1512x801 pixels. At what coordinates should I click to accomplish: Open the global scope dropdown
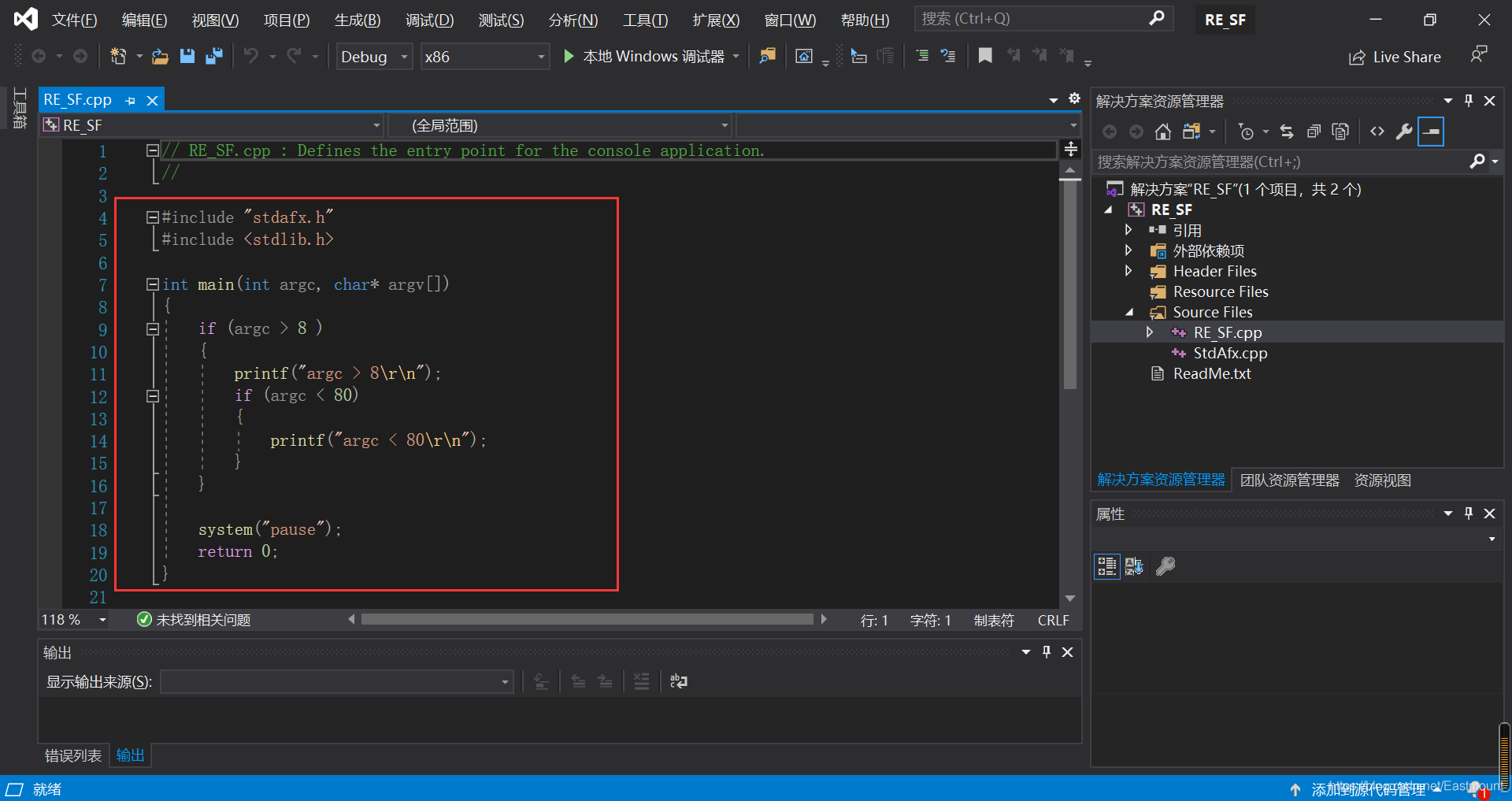(x=560, y=126)
